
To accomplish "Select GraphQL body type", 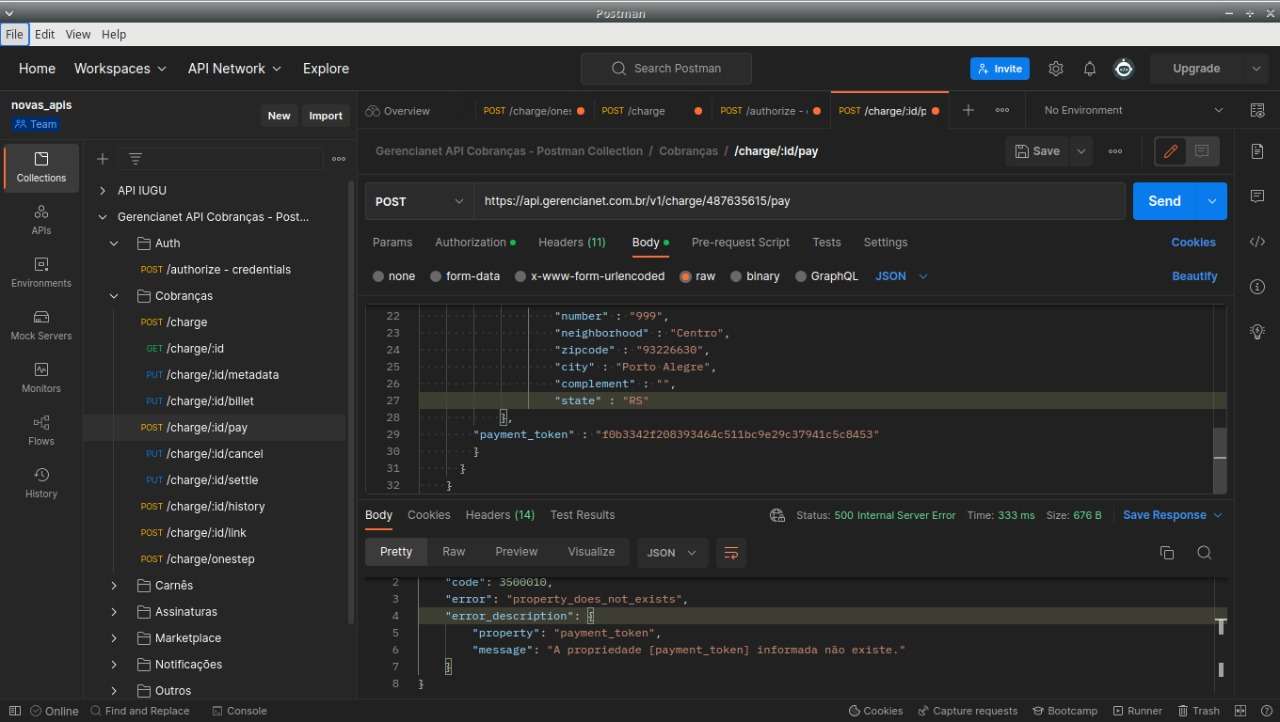I will click(x=801, y=276).
